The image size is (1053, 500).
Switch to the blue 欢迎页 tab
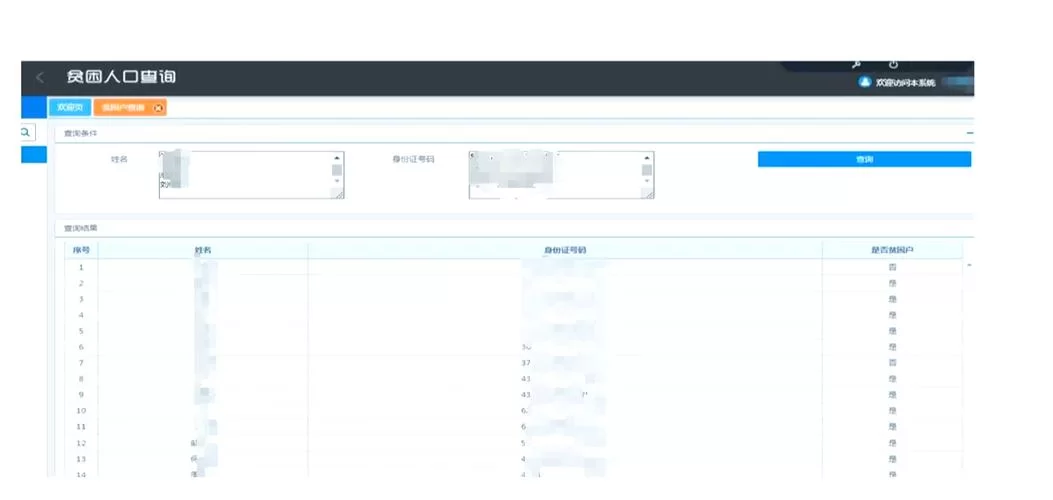70,107
